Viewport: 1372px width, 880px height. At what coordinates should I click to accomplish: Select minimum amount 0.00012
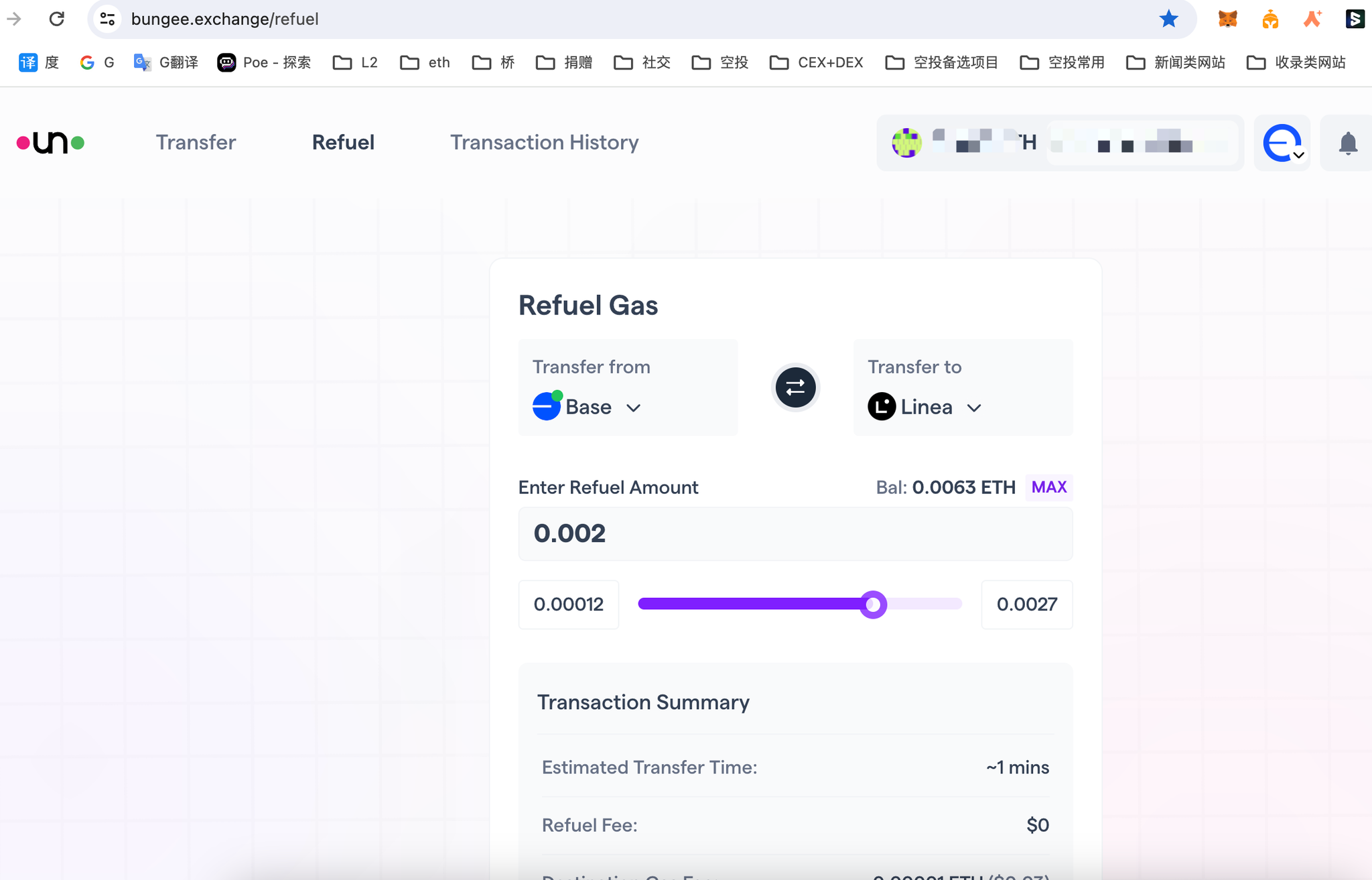[568, 605]
